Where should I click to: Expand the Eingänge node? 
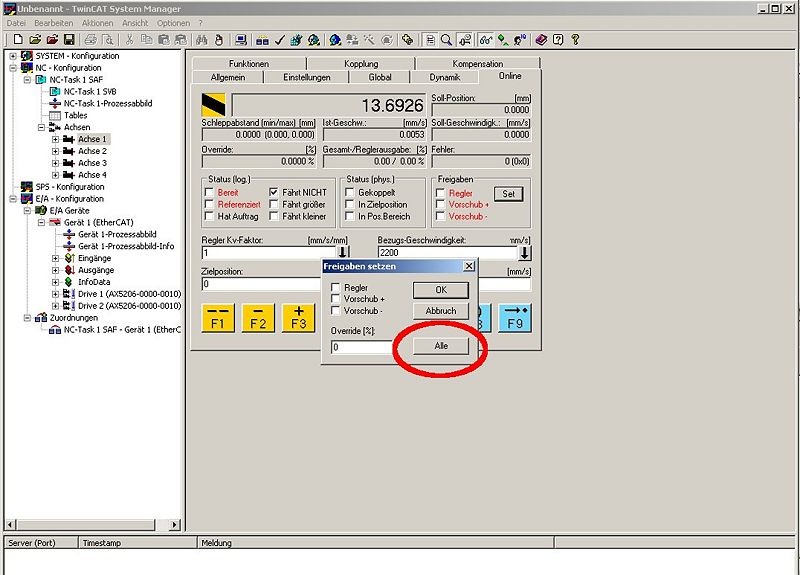(x=56, y=258)
